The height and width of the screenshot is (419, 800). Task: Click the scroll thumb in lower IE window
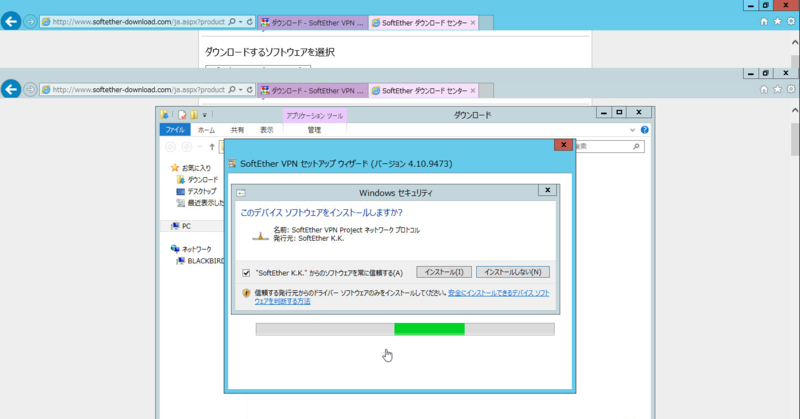click(x=795, y=138)
